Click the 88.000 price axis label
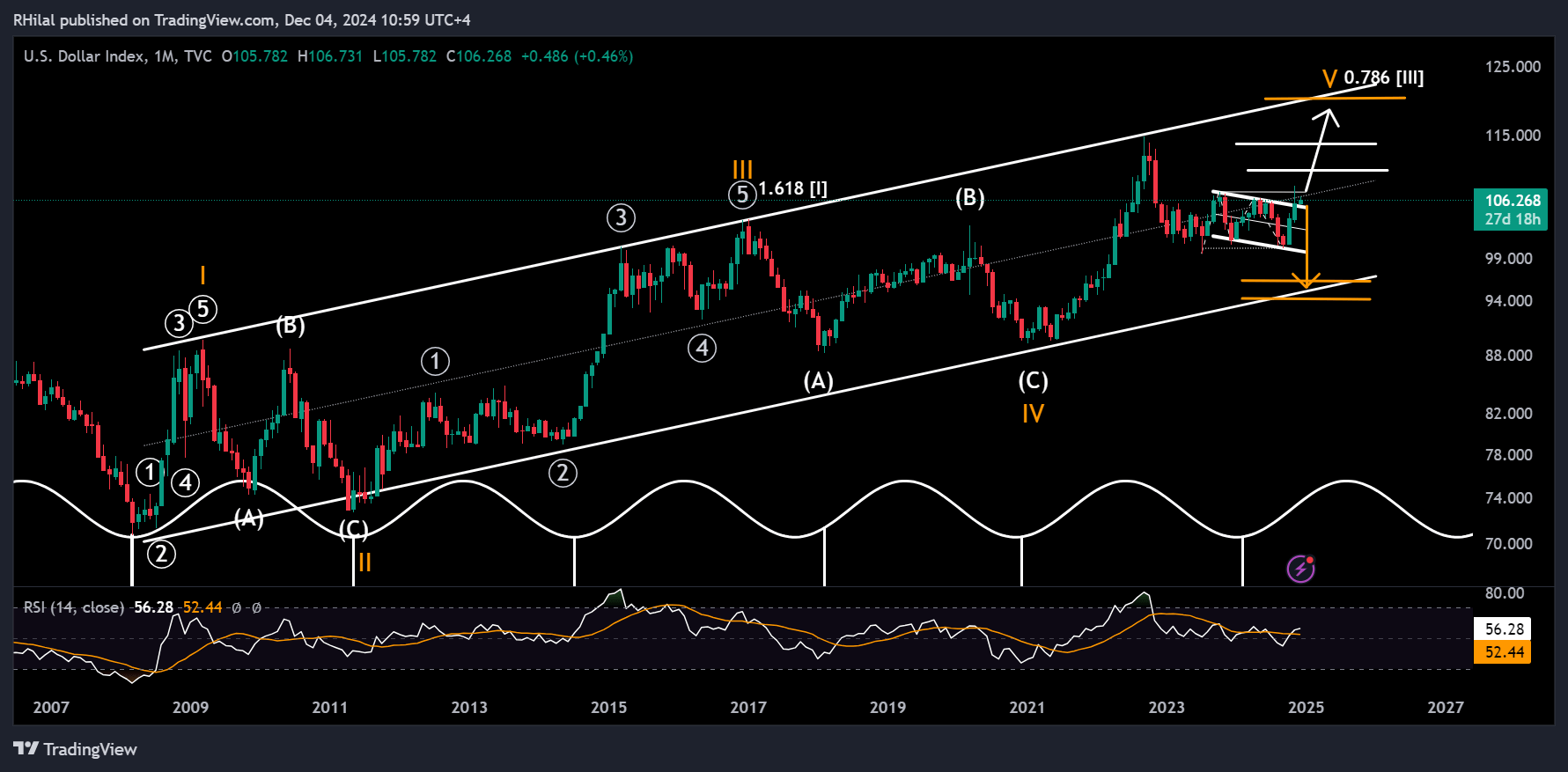Image resolution: width=1568 pixels, height=772 pixels. [1509, 356]
